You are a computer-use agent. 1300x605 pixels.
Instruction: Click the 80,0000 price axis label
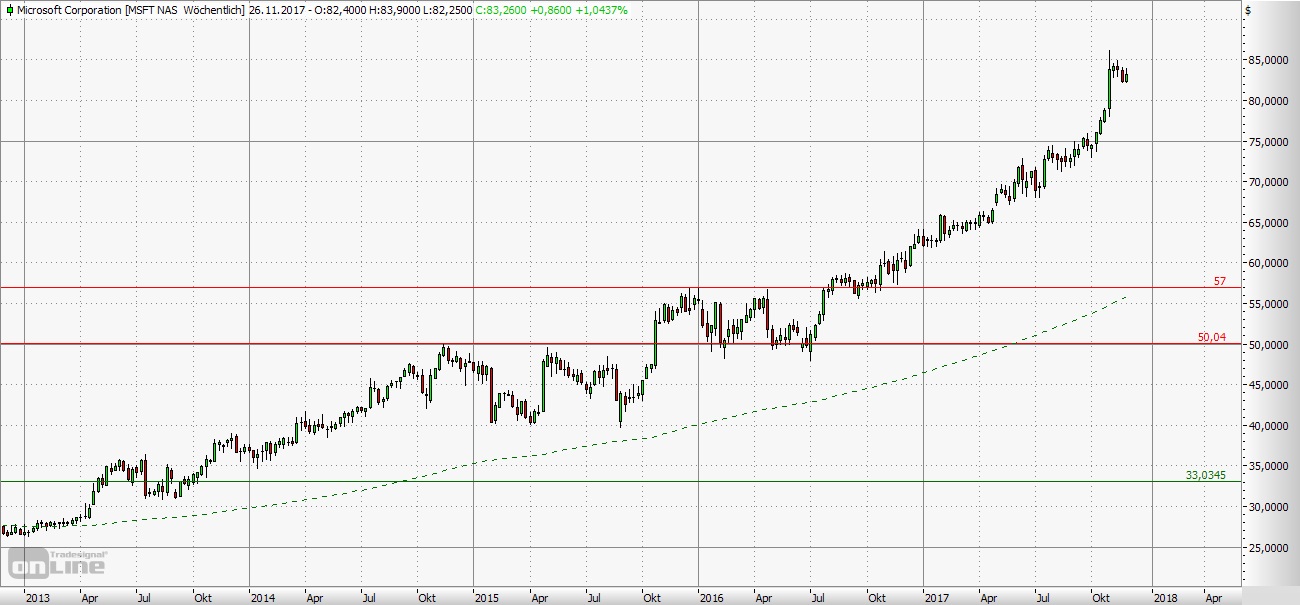[1268, 101]
